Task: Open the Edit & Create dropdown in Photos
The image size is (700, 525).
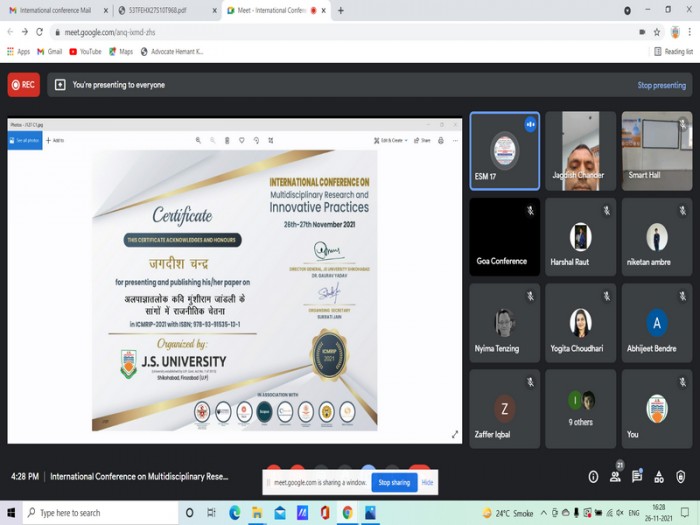Action: (391, 140)
